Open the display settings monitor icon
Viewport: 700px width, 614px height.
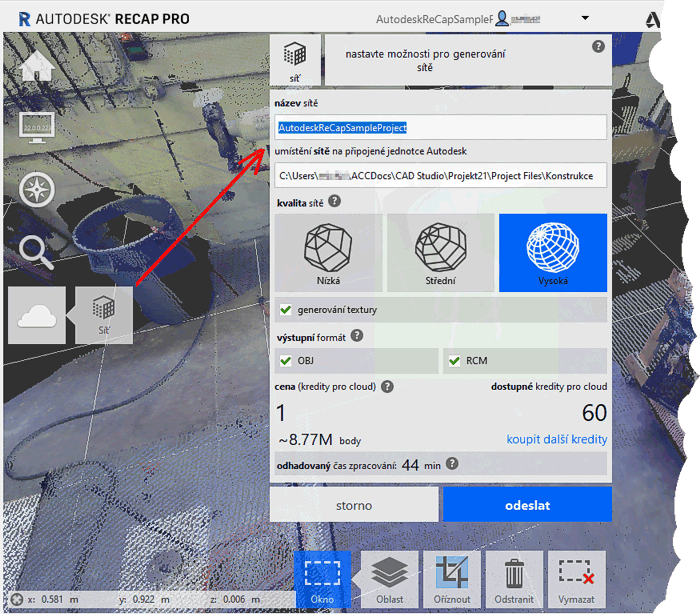(x=37, y=128)
